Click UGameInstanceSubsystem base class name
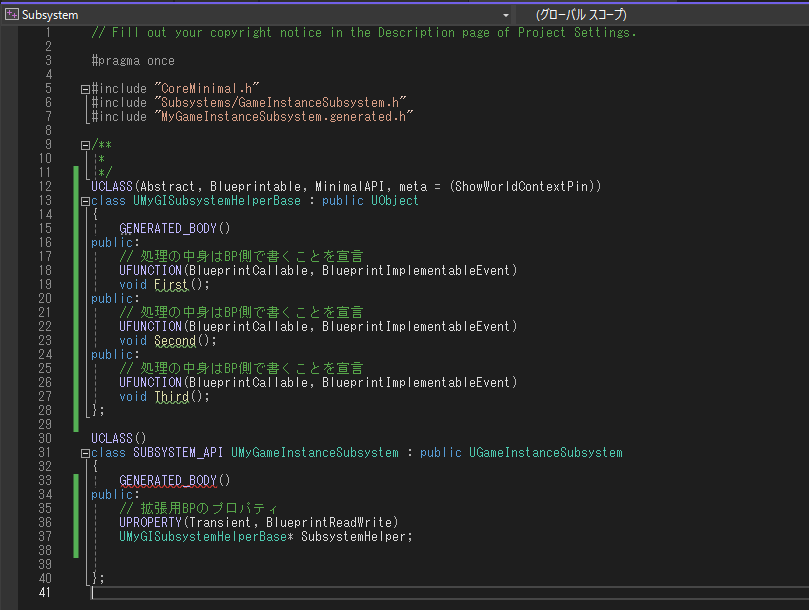The height and width of the screenshot is (610, 809). coord(545,453)
